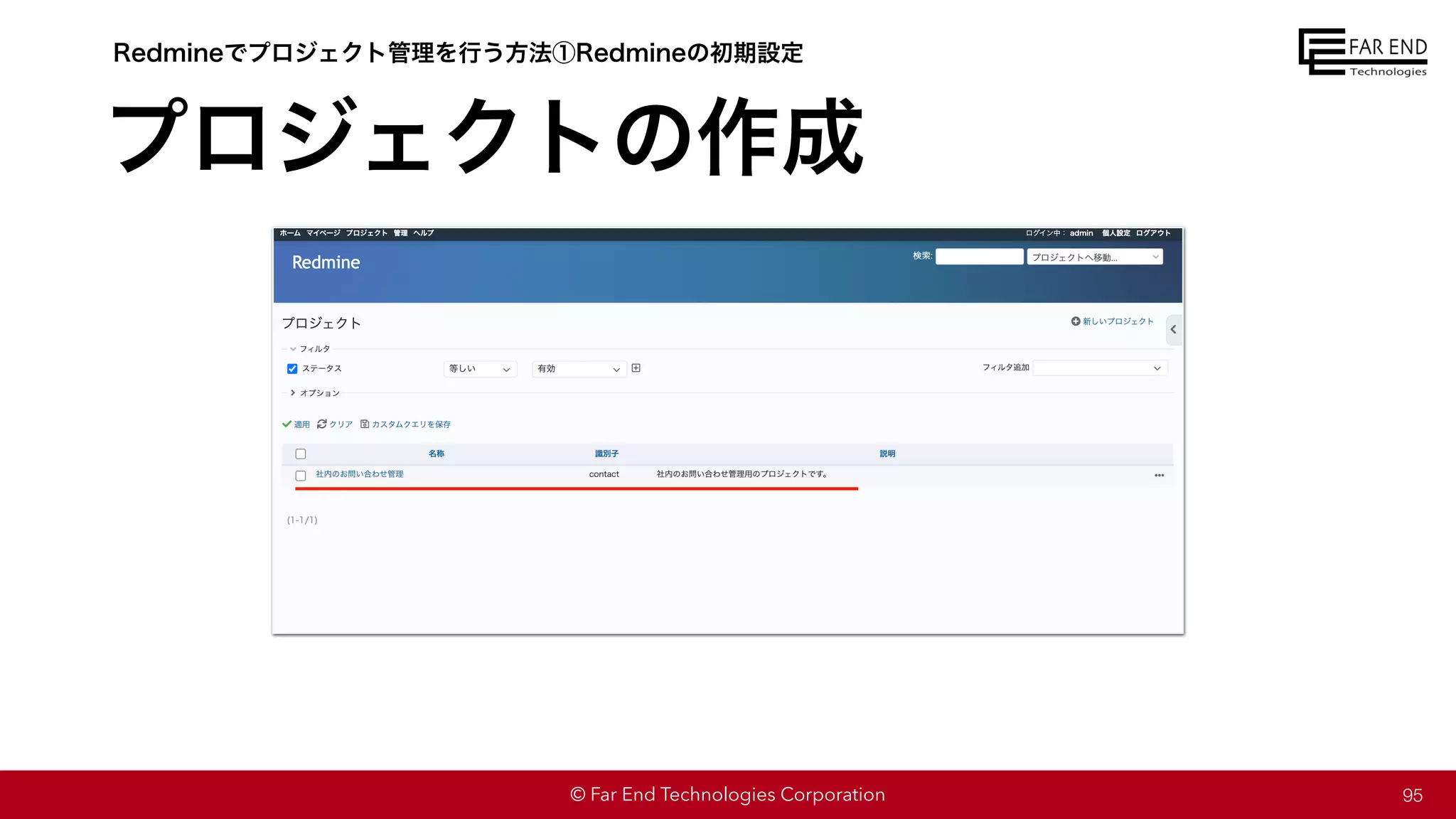Open the フィルタ追加 dropdown
This screenshot has width=1456, height=819.
tap(1100, 368)
